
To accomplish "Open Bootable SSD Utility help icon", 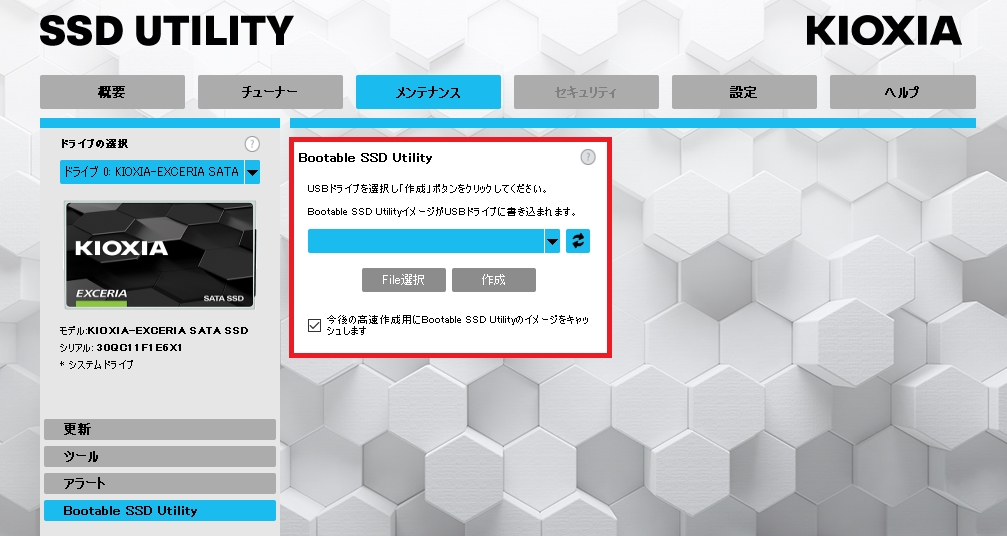I will coord(588,157).
